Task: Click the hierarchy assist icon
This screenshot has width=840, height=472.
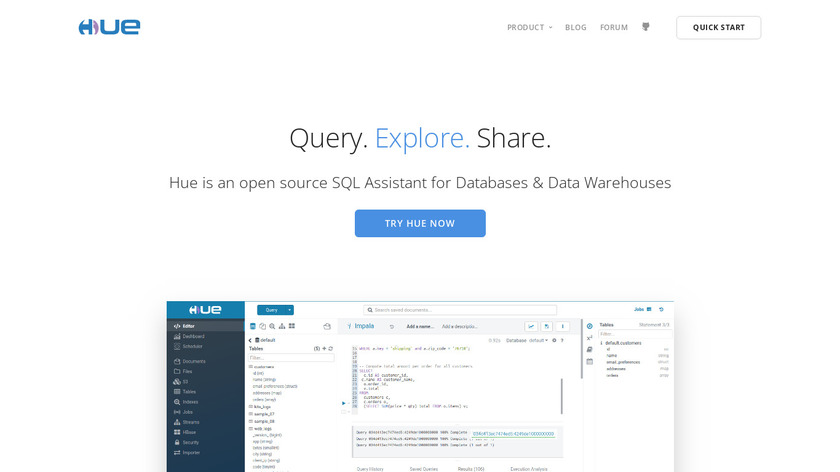Action: coord(282,326)
